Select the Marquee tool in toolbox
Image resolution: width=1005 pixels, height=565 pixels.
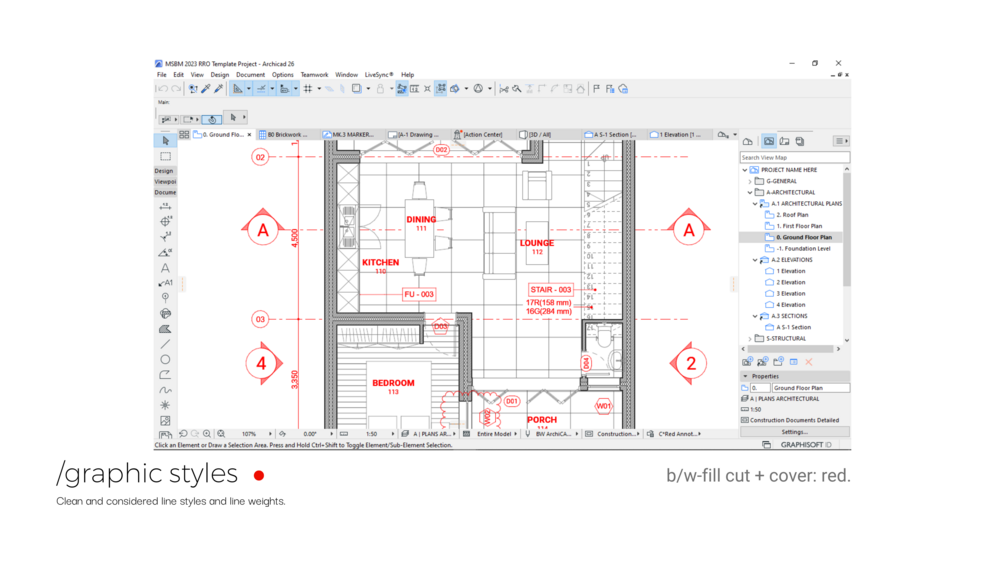[165, 156]
